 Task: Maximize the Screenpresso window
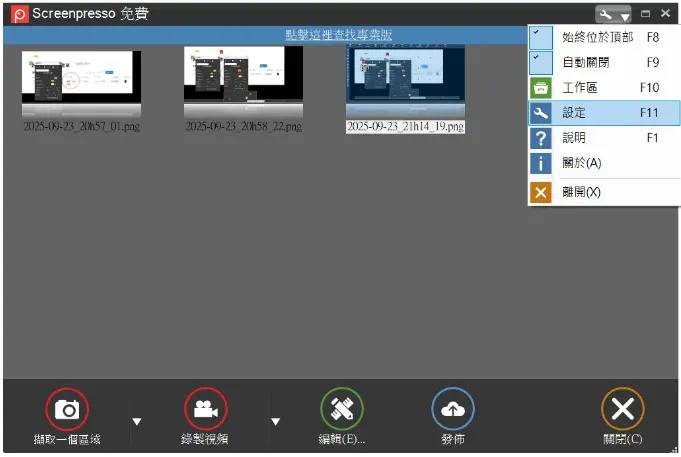pos(645,14)
